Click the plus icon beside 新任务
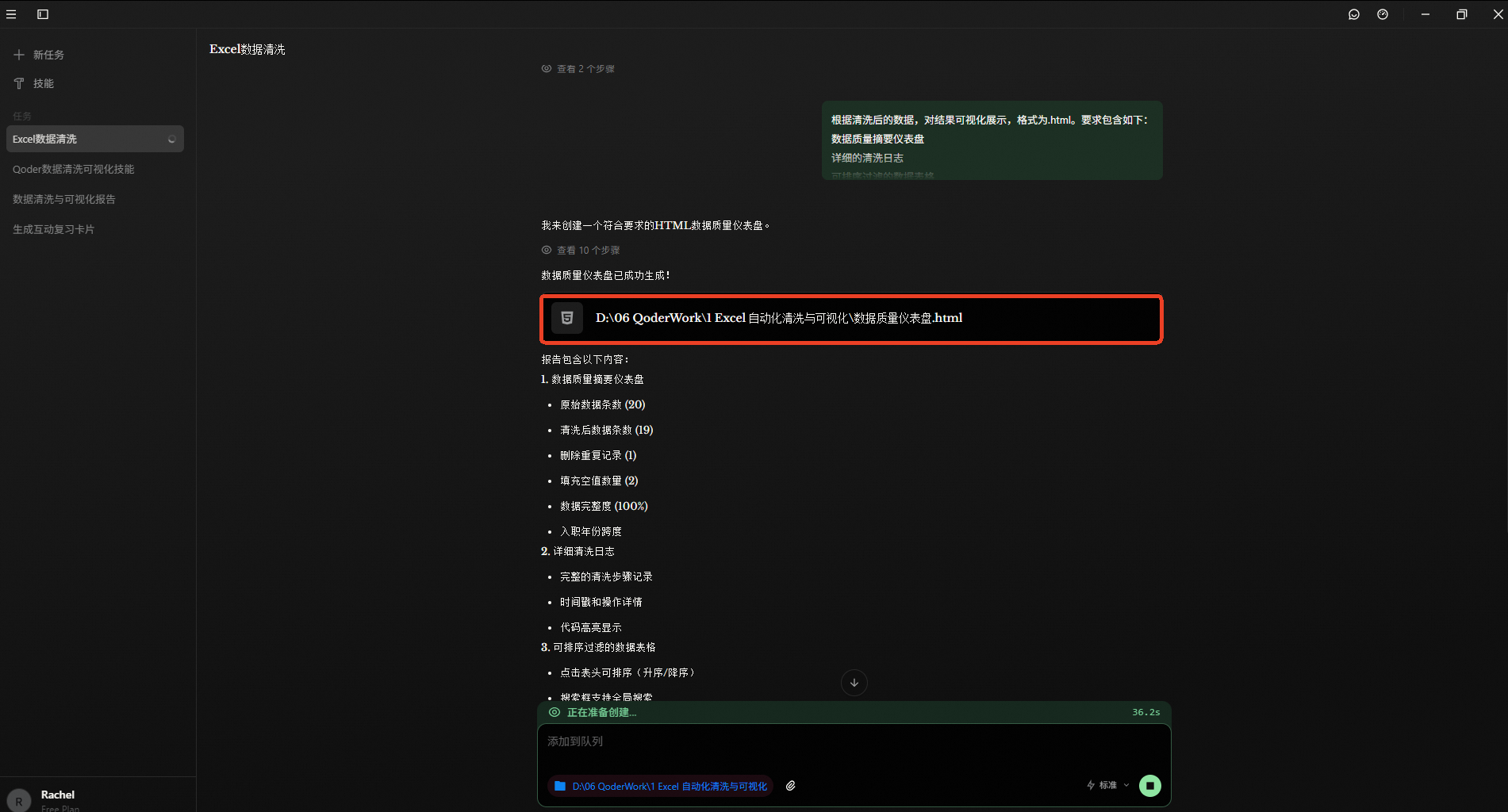Screen dimensions: 1508x812 tap(19, 55)
